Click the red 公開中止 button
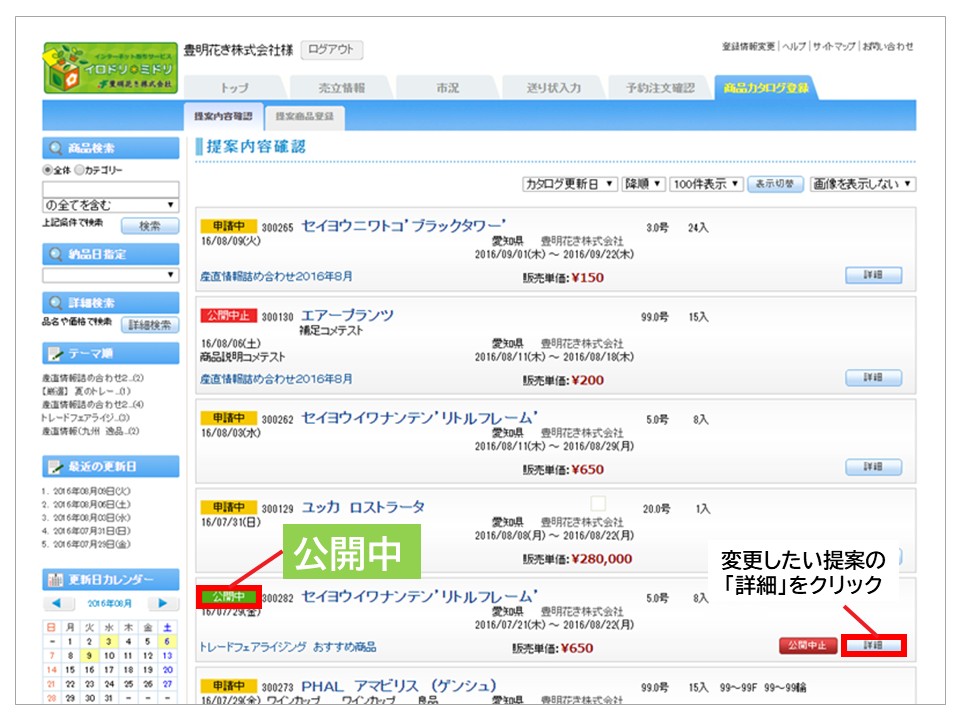Screen dimensions: 960x720 point(807,646)
